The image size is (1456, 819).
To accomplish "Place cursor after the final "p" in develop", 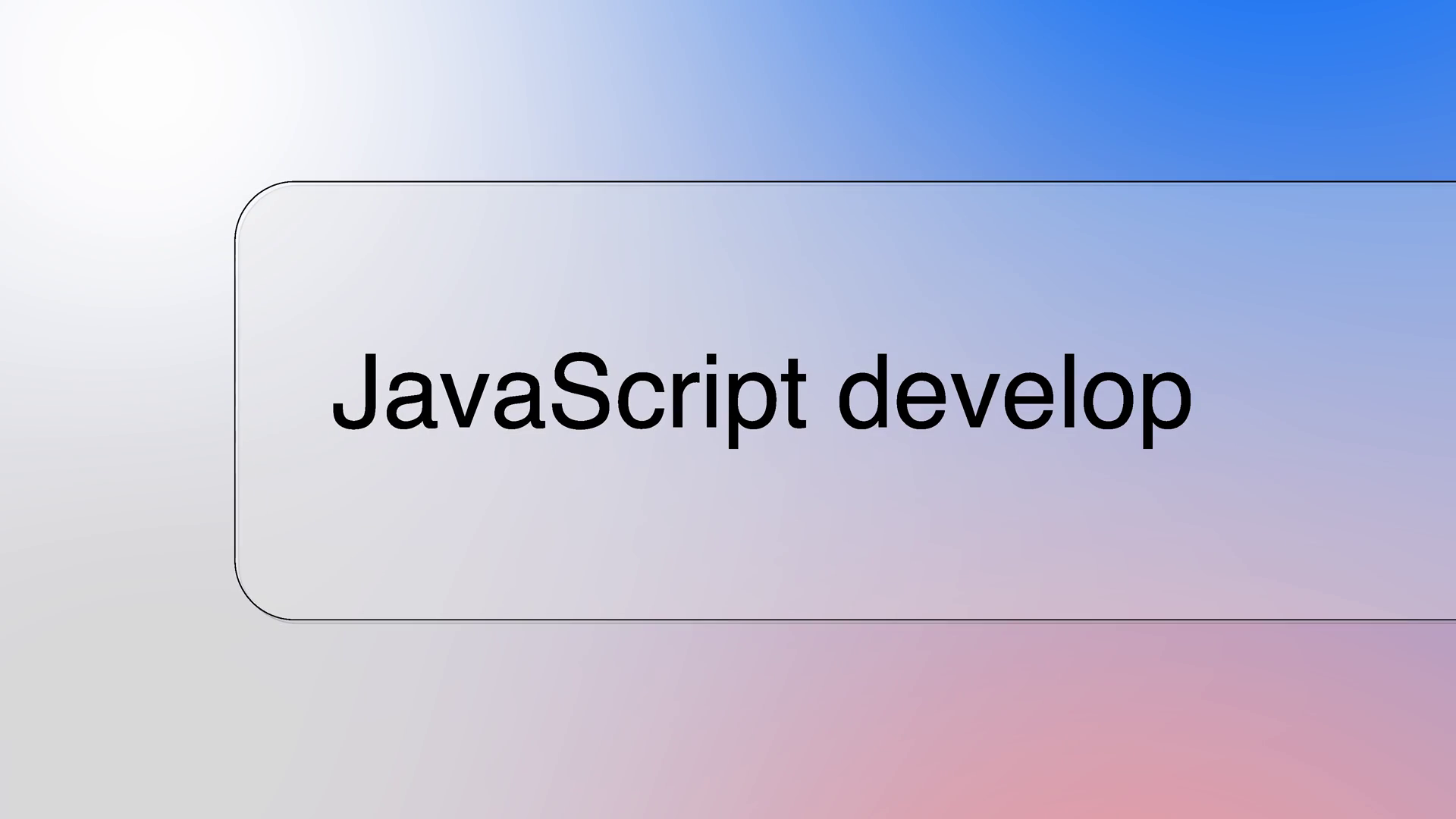I will [x=1194, y=394].
